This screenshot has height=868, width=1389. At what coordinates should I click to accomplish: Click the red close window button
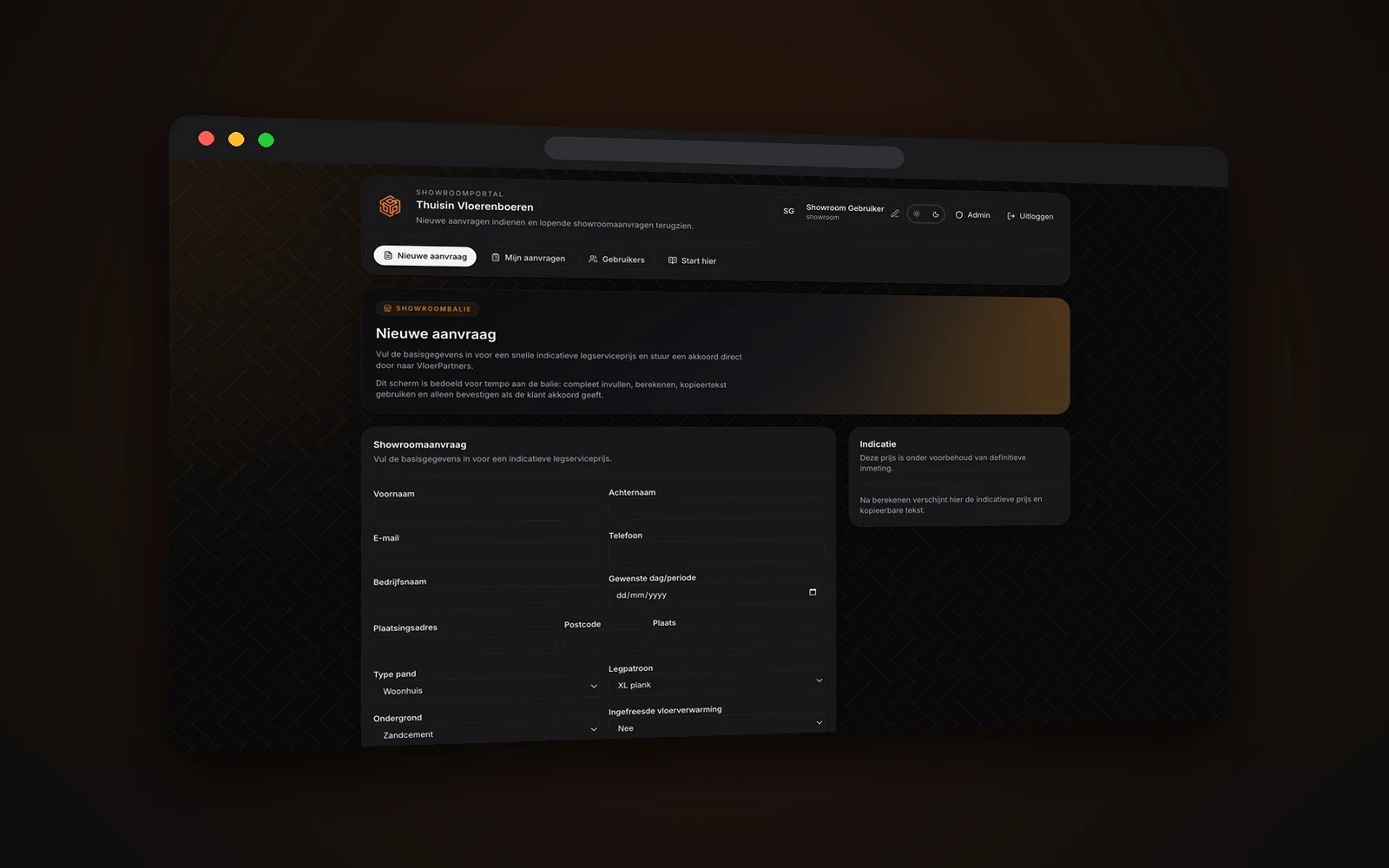[x=207, y=138]
